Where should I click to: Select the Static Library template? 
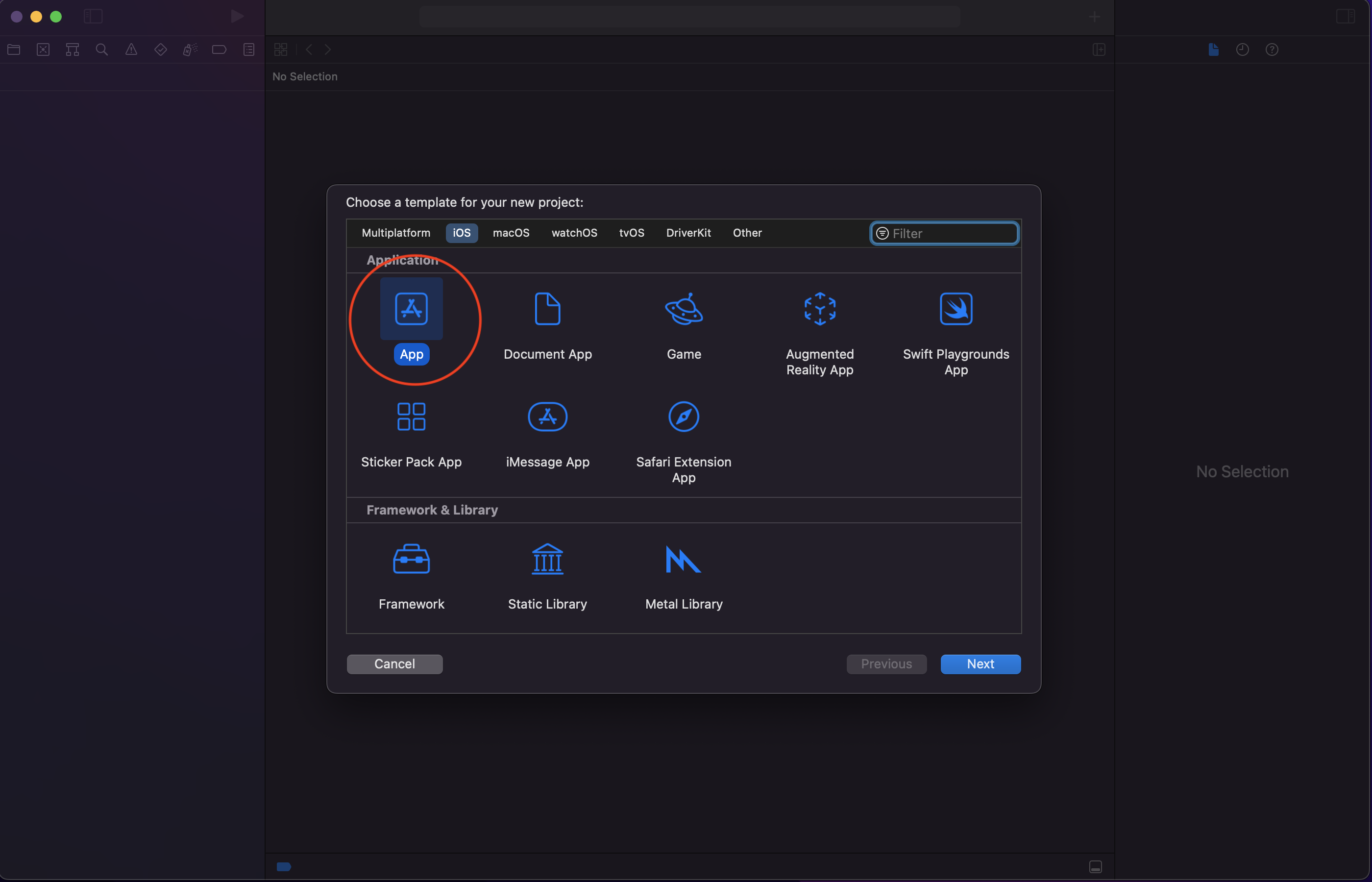click(547, 559)
